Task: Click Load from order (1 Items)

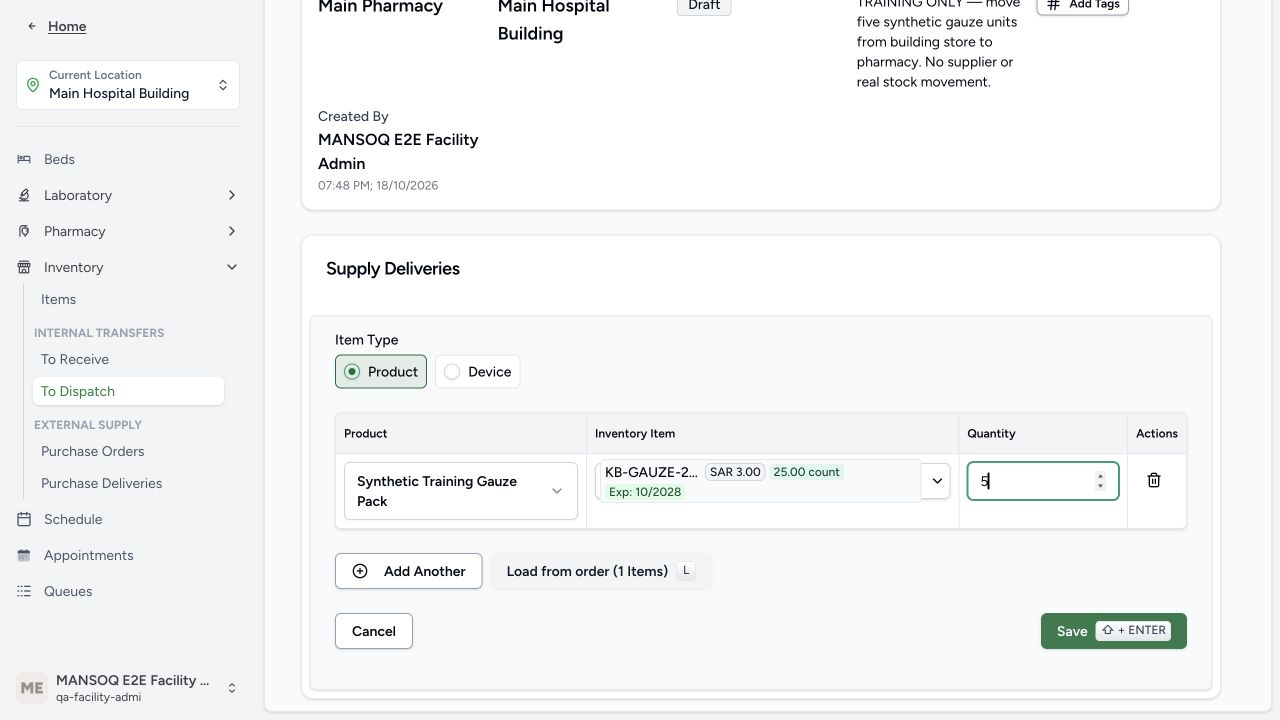Action: point(601,571)
